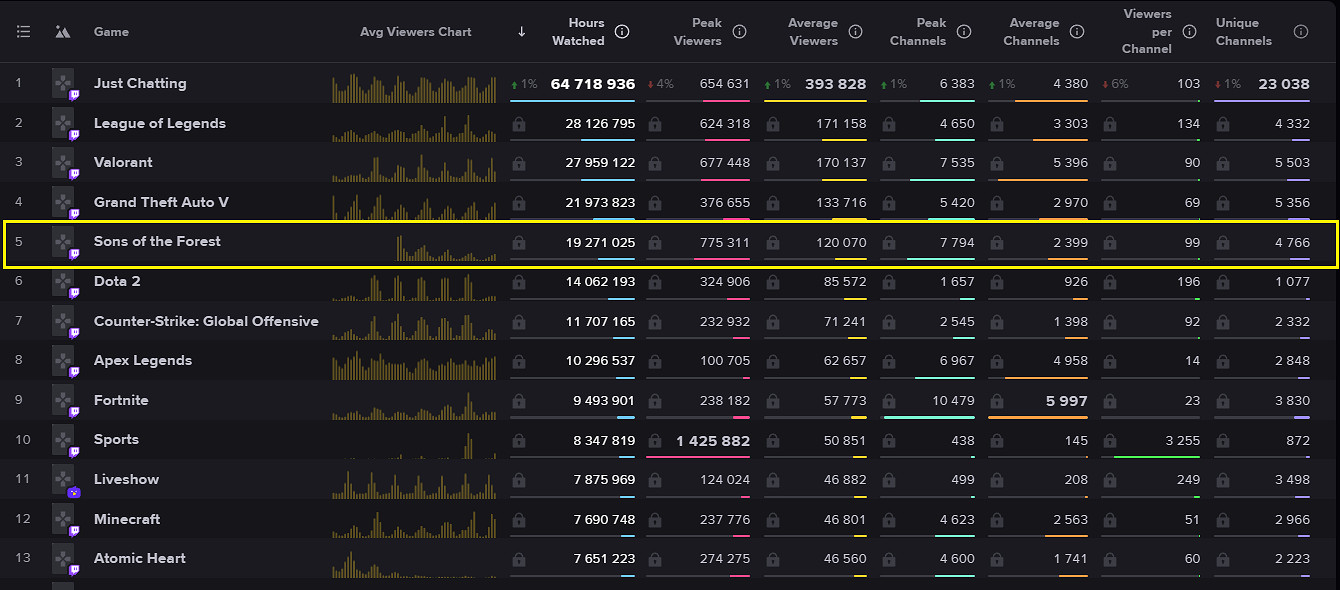Sort table by Average Channels column
Viewport: 1340px width, 590px height.
[x=1034, y=32]
